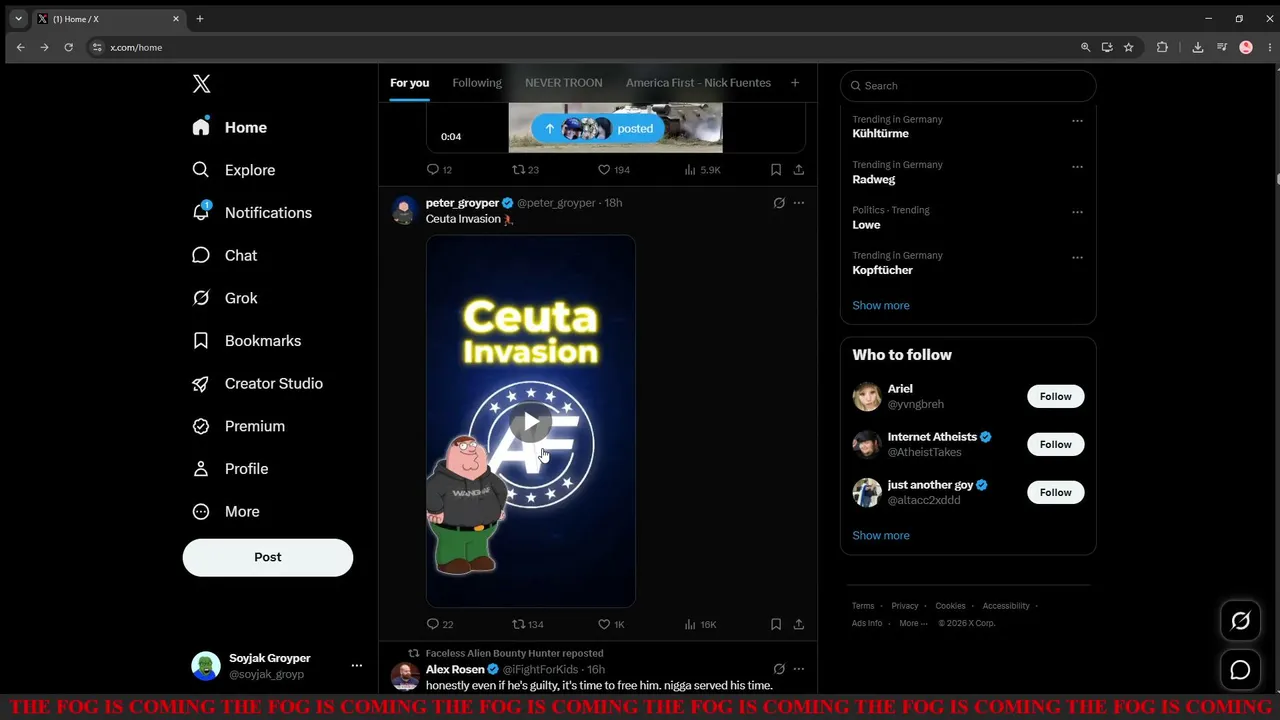Image resolution: width=1280 pixels, height=720 pixels.
Task: Reload the page in Chrome
Action: (x=68, y=47)
